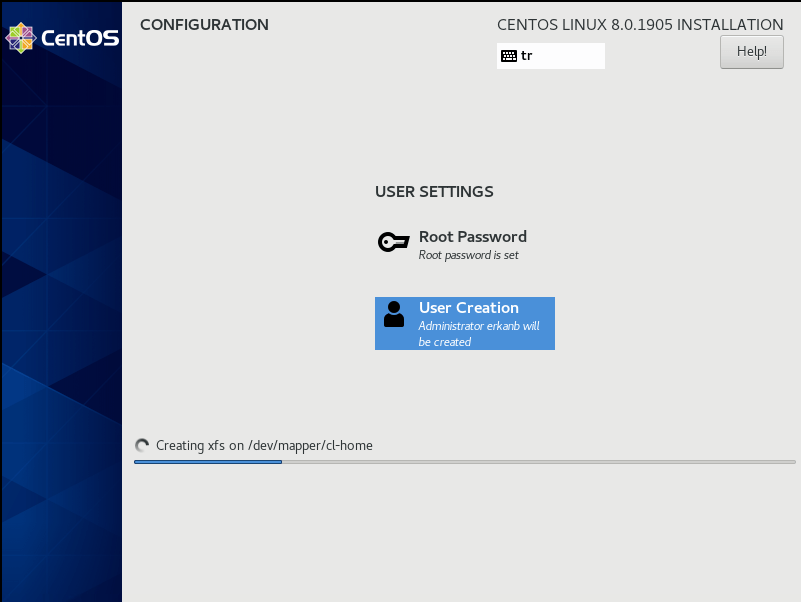This screenshot has height=602, width=801.
Task: Click the CONFIGURATION heading
Action: coord(204,24)
